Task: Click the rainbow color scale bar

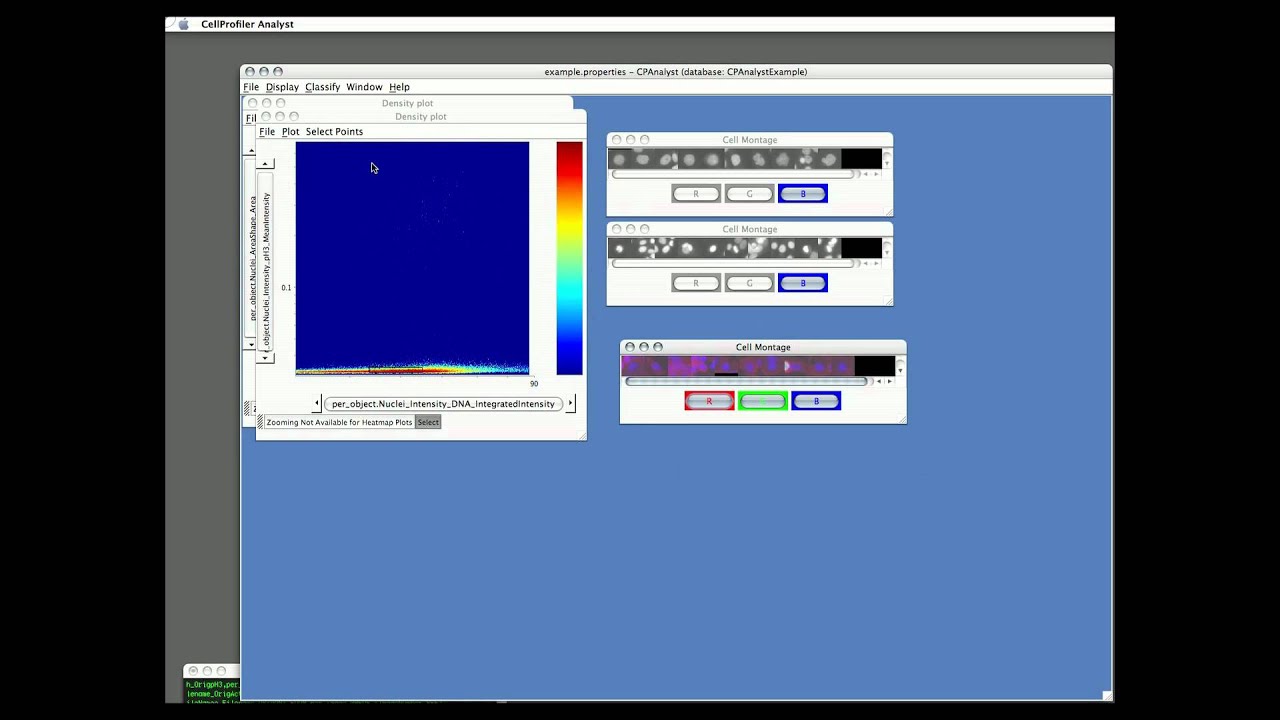Action: [569, 258]
